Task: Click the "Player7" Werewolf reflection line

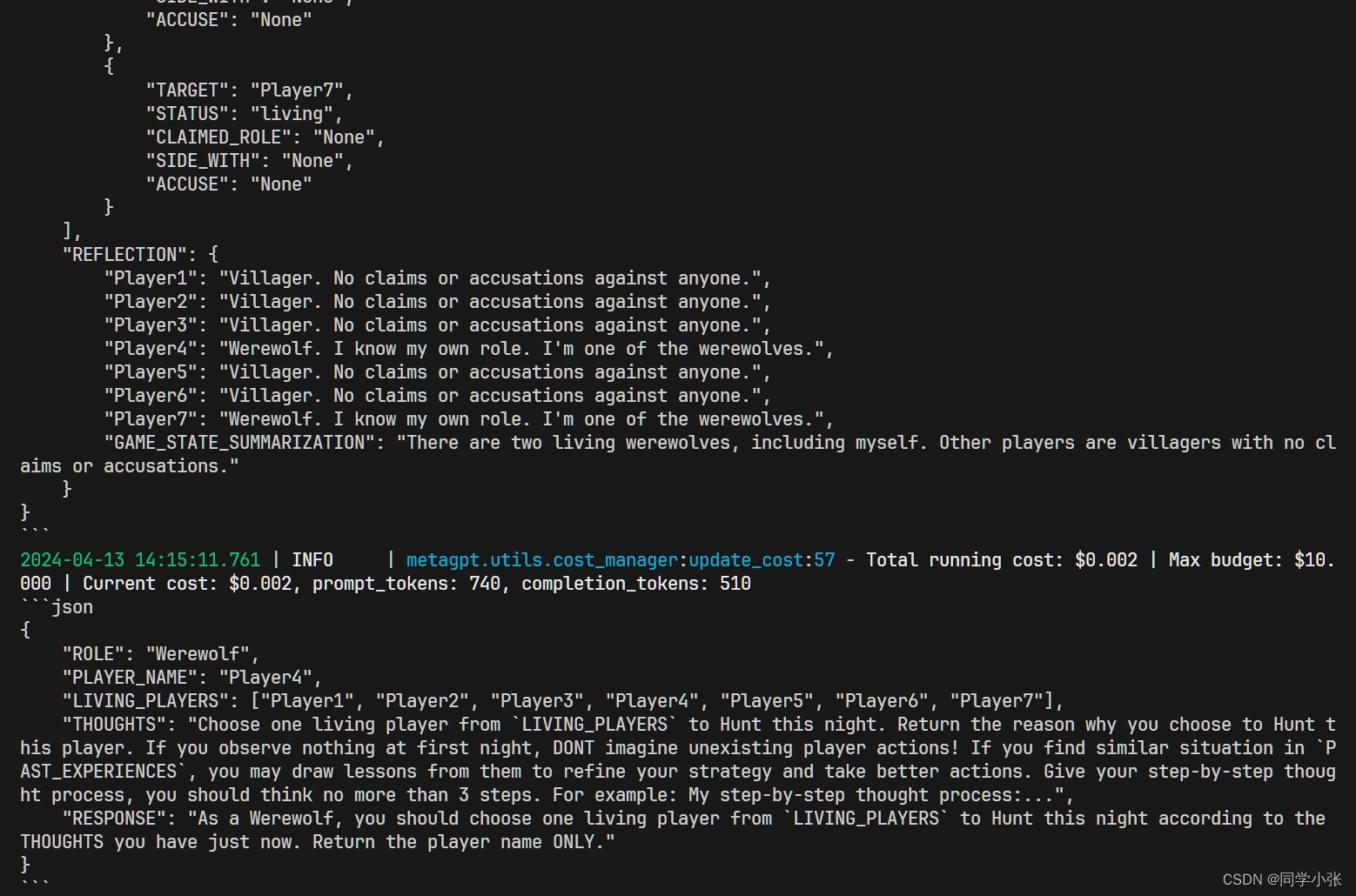Action: (x=469, y=419)
